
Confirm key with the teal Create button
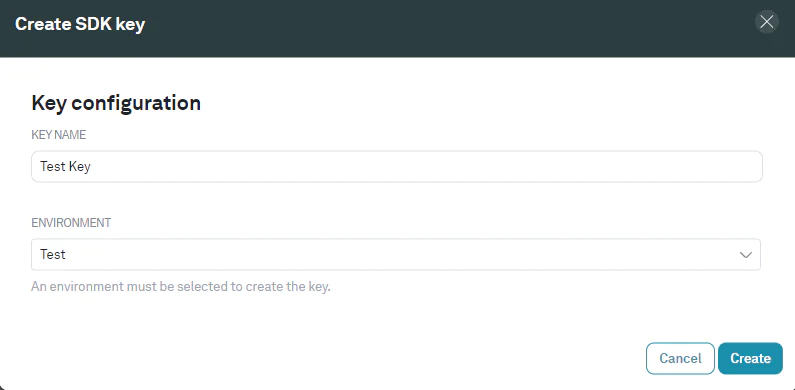750,359
